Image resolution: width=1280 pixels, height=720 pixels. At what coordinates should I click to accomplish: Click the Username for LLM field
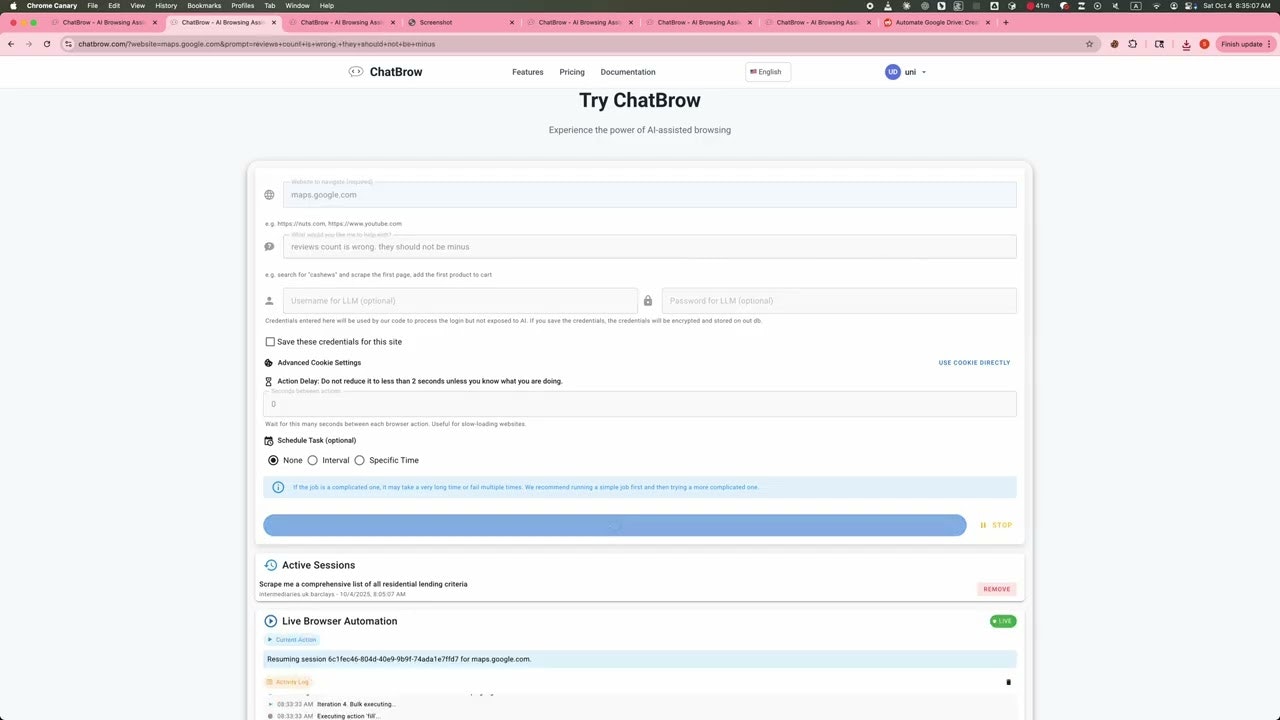460,301
